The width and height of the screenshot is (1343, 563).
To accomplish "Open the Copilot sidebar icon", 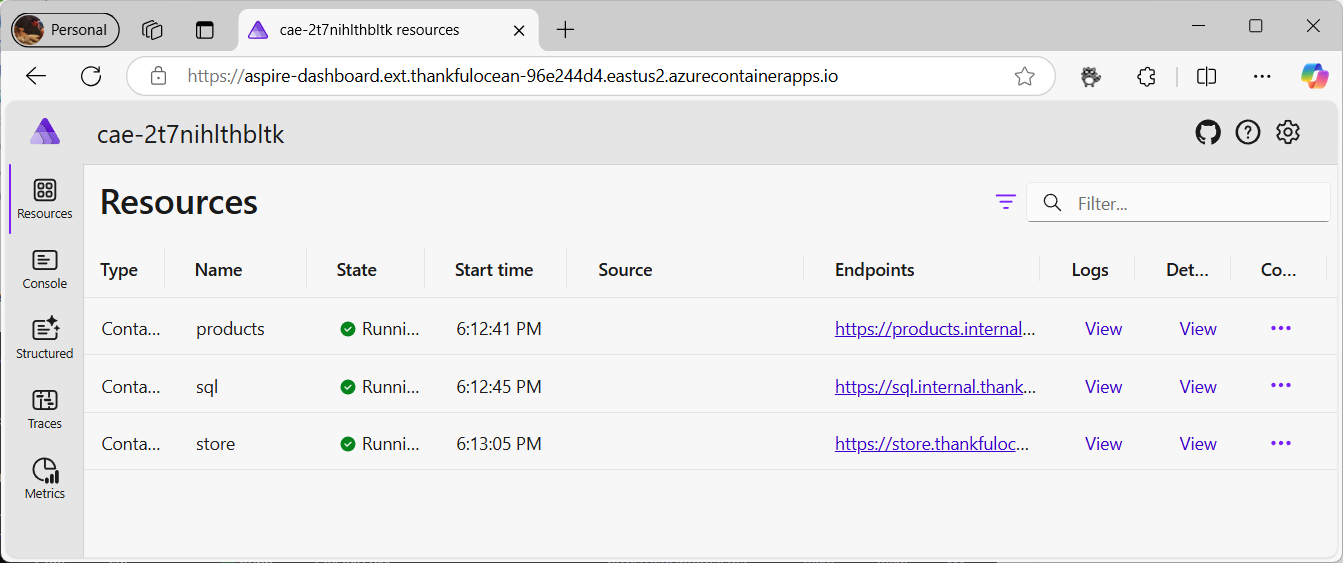I will [x=1314, y=76].
